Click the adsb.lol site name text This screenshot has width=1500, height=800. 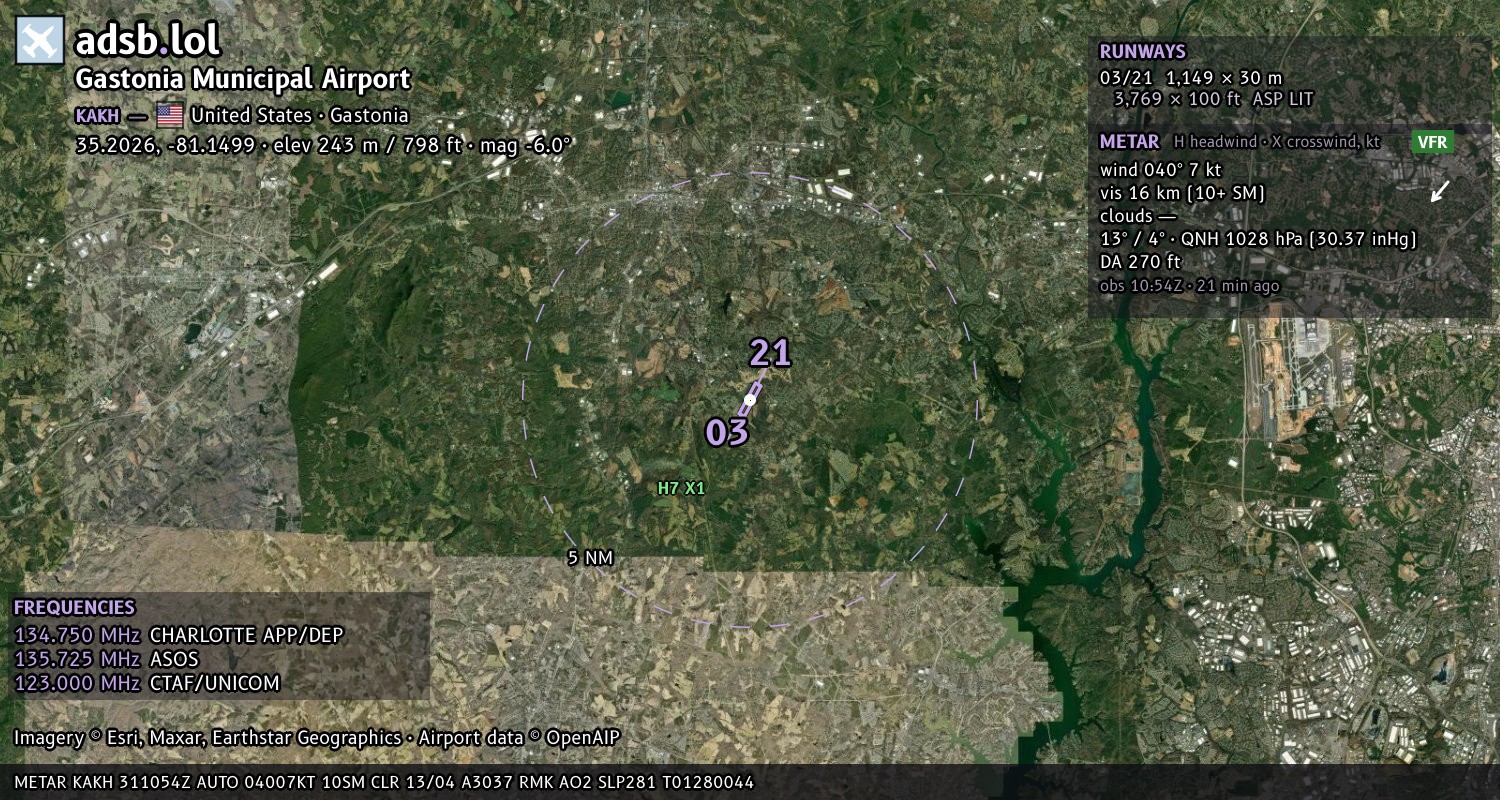[148, 40]
